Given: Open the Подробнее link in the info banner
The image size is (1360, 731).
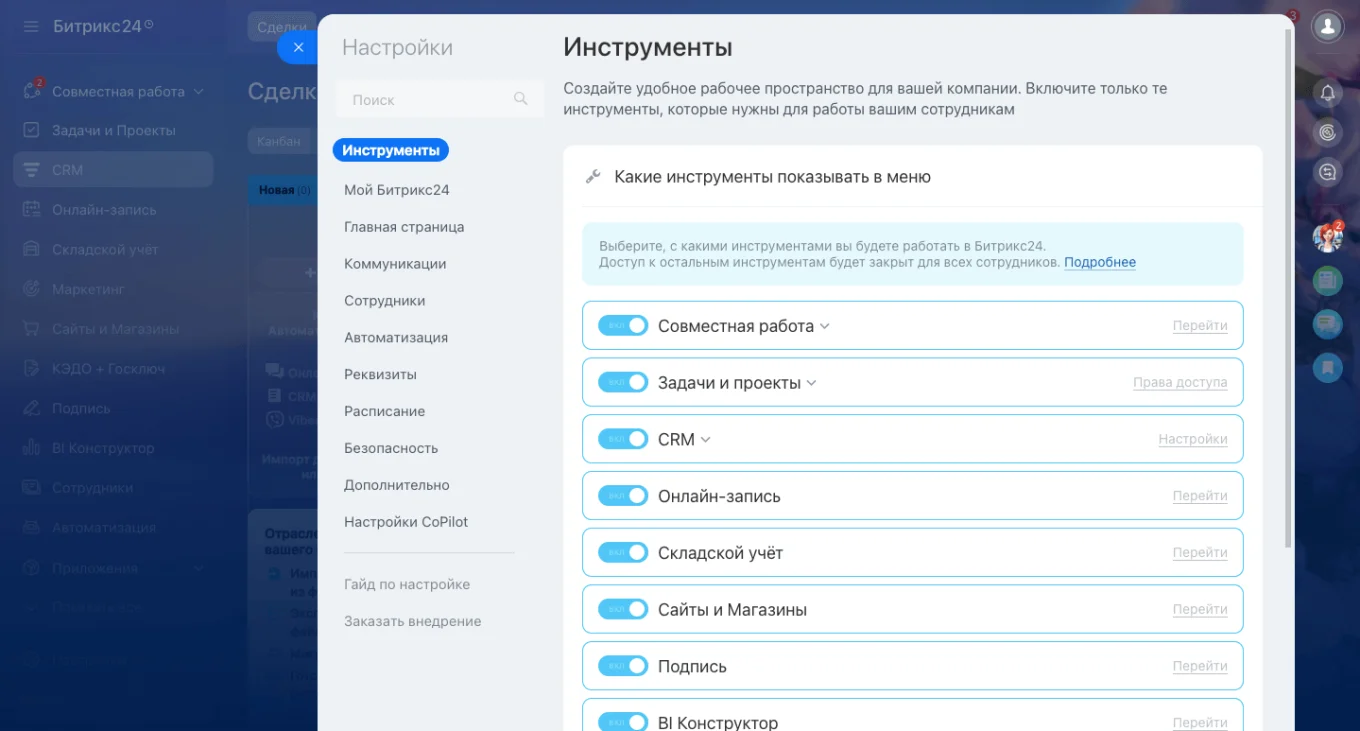Looking at the screenshot, I should point(1100,262).
